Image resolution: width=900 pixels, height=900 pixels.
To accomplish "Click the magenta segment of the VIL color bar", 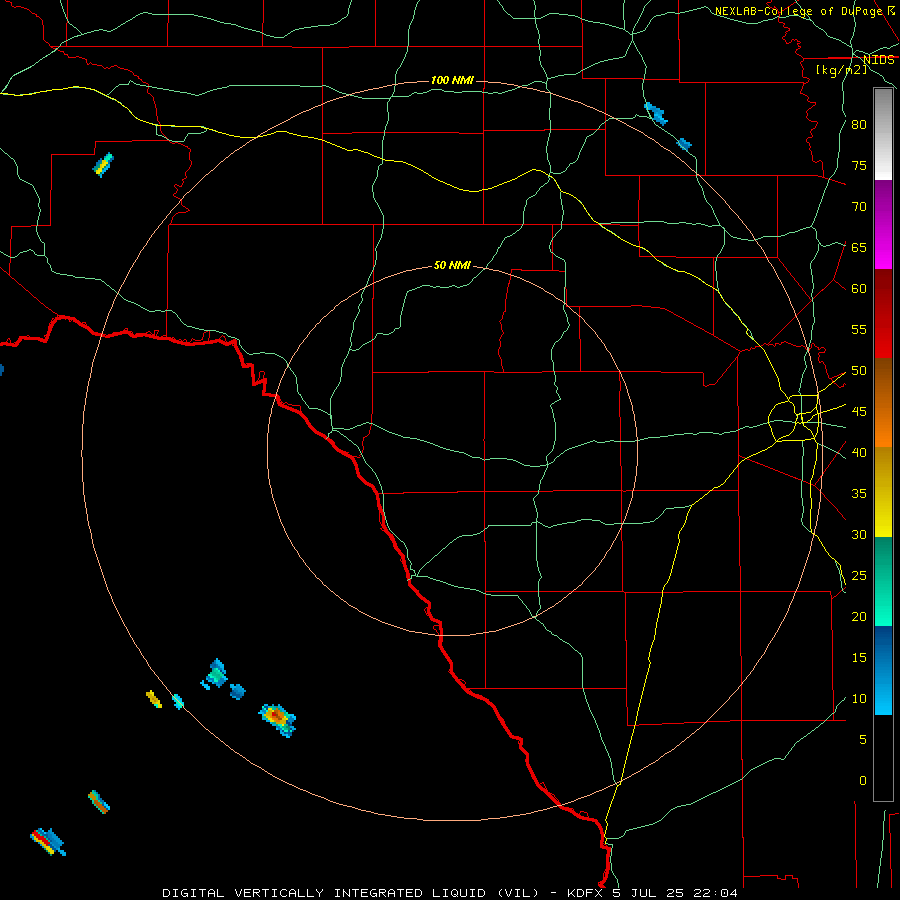I will pyautogui.click(x=883, y=225).
